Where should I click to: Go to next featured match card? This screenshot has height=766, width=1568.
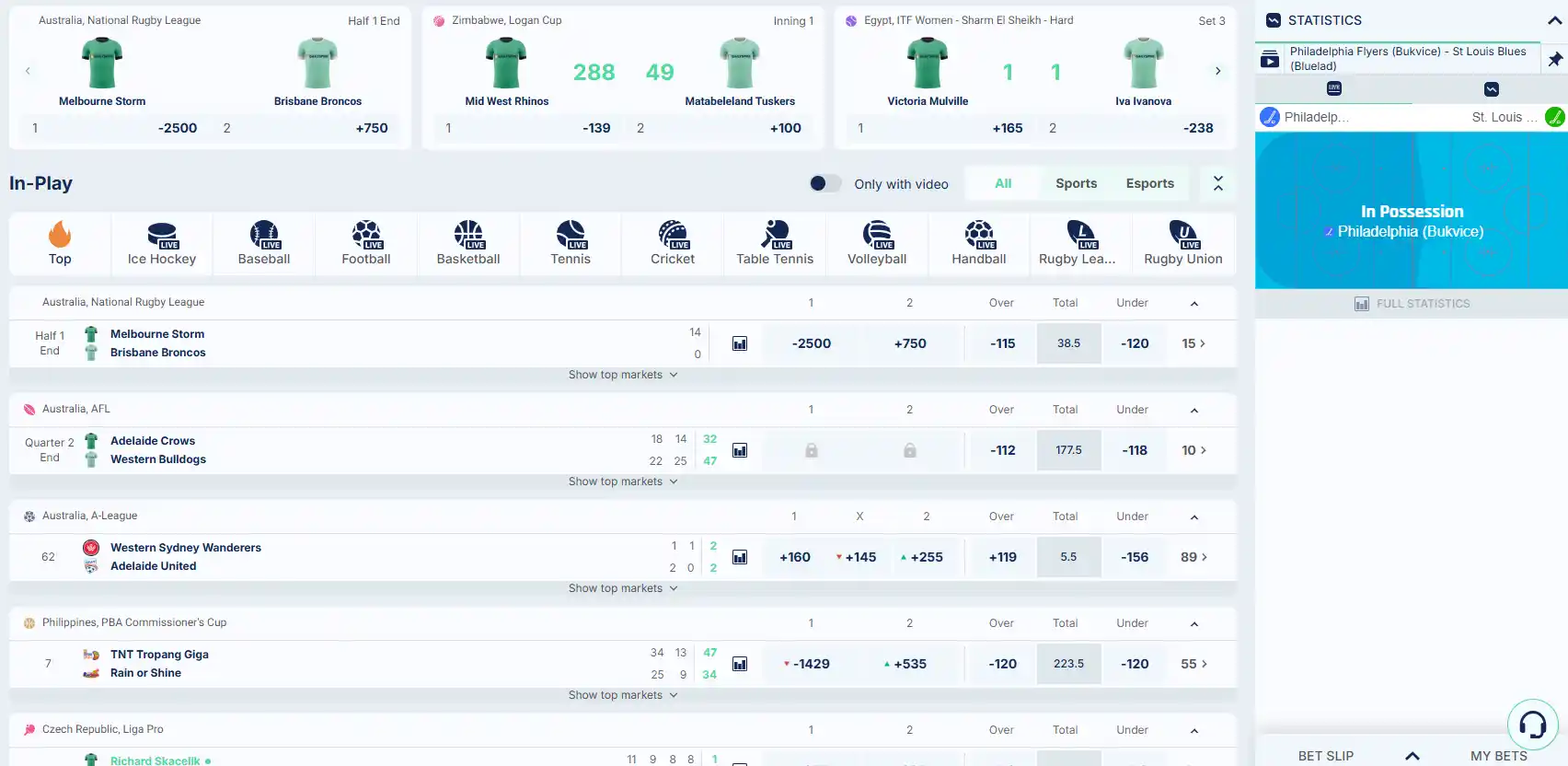tap(1218, 71)
